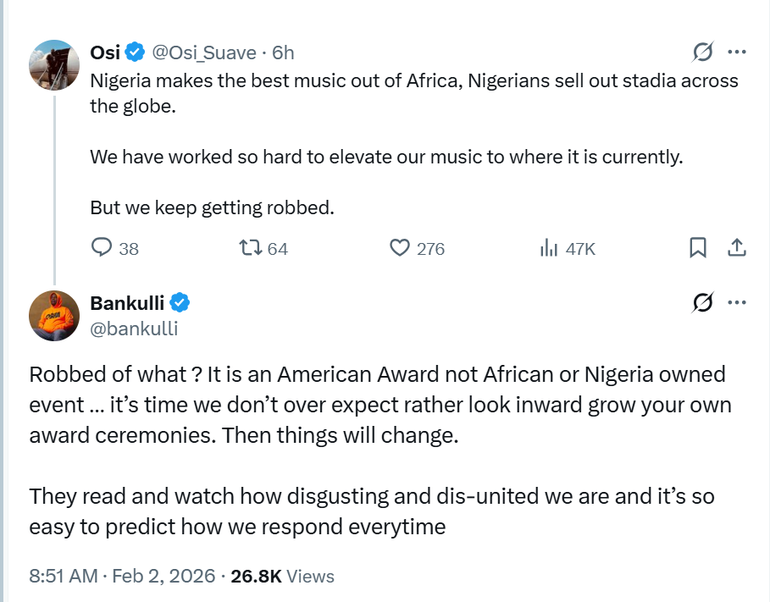Like Osi's tweet via heart icon

coord(399,248)
